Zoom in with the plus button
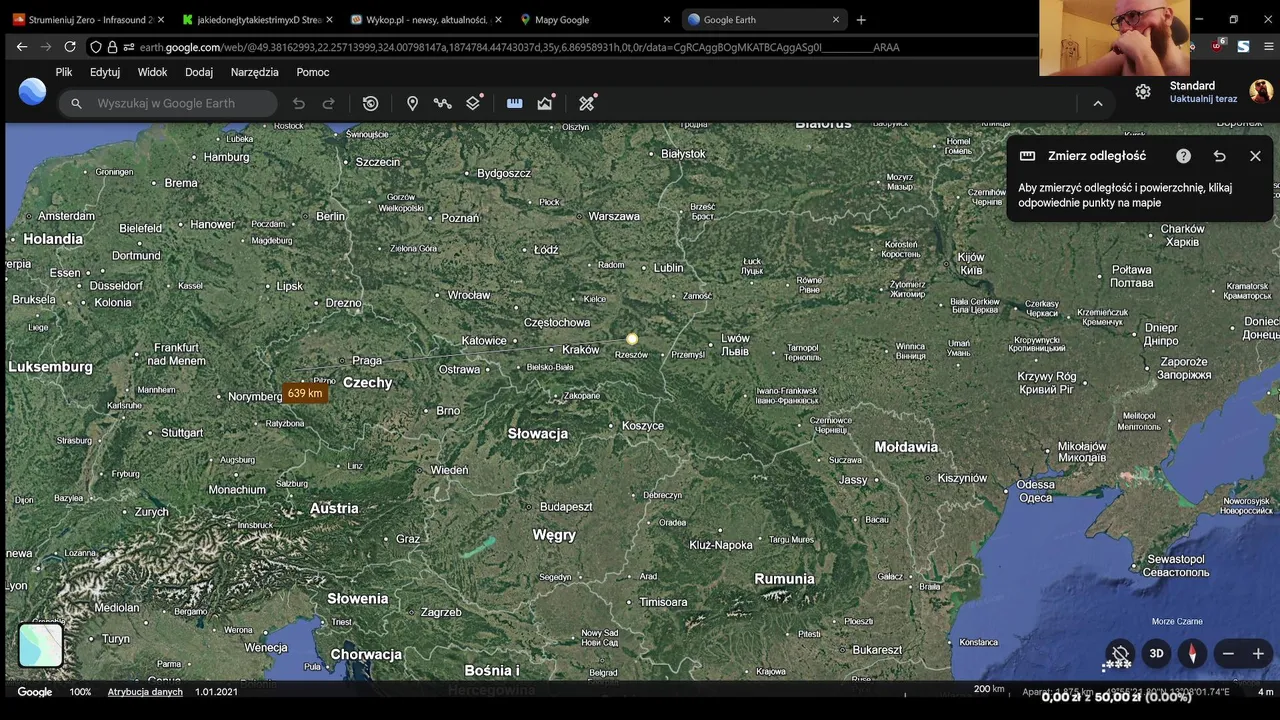This screenshot has width=1280, height=720. [x=1258, y=654]
